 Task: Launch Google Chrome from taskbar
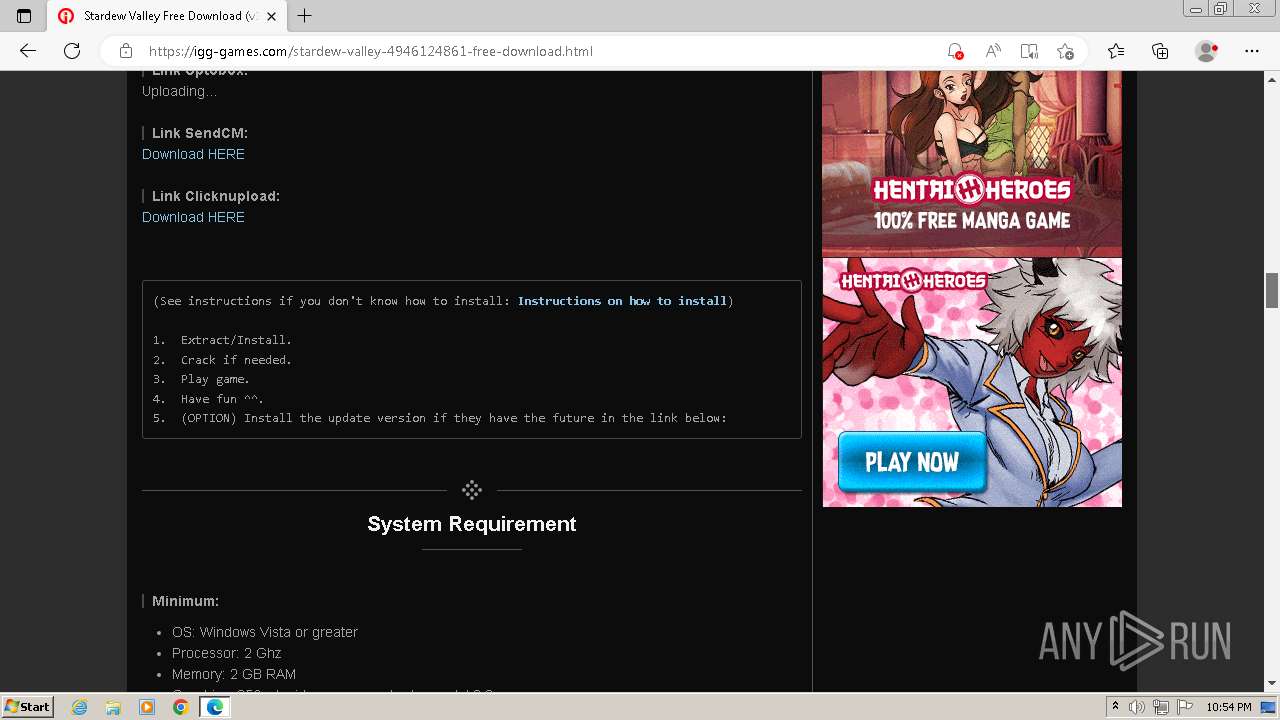click(x=180, y=707)
